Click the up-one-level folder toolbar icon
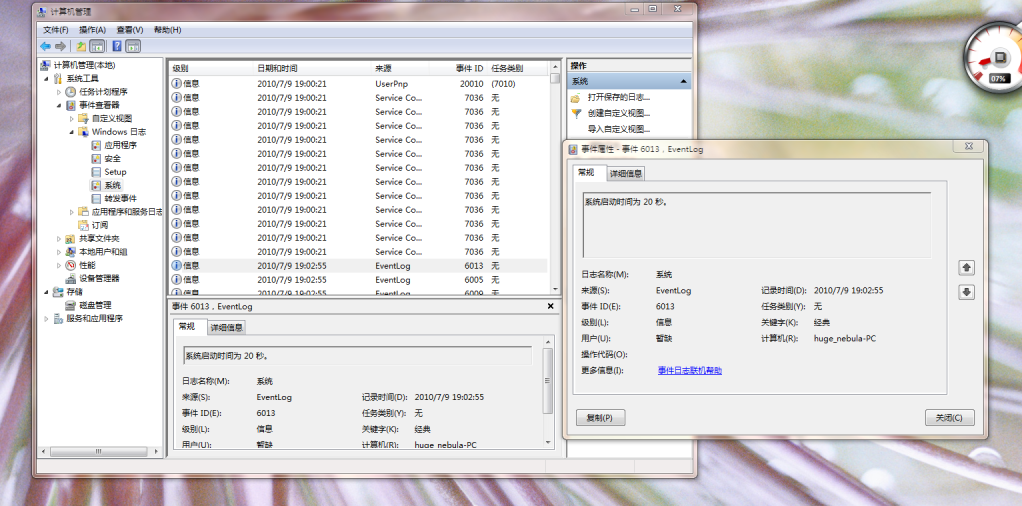This screenshot has height=506, width=1022. click(81, 46)
